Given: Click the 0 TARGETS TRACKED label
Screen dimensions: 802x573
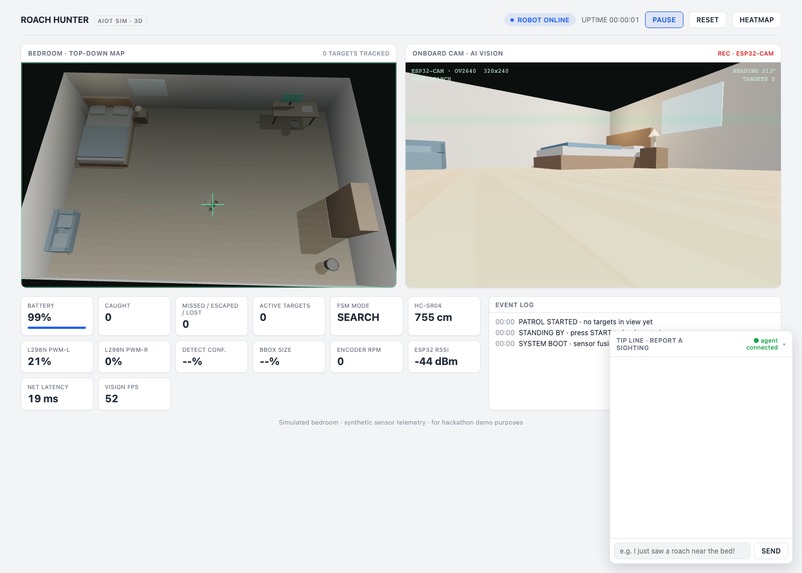Looking at the screenshot, I should (x=356, y=53).
